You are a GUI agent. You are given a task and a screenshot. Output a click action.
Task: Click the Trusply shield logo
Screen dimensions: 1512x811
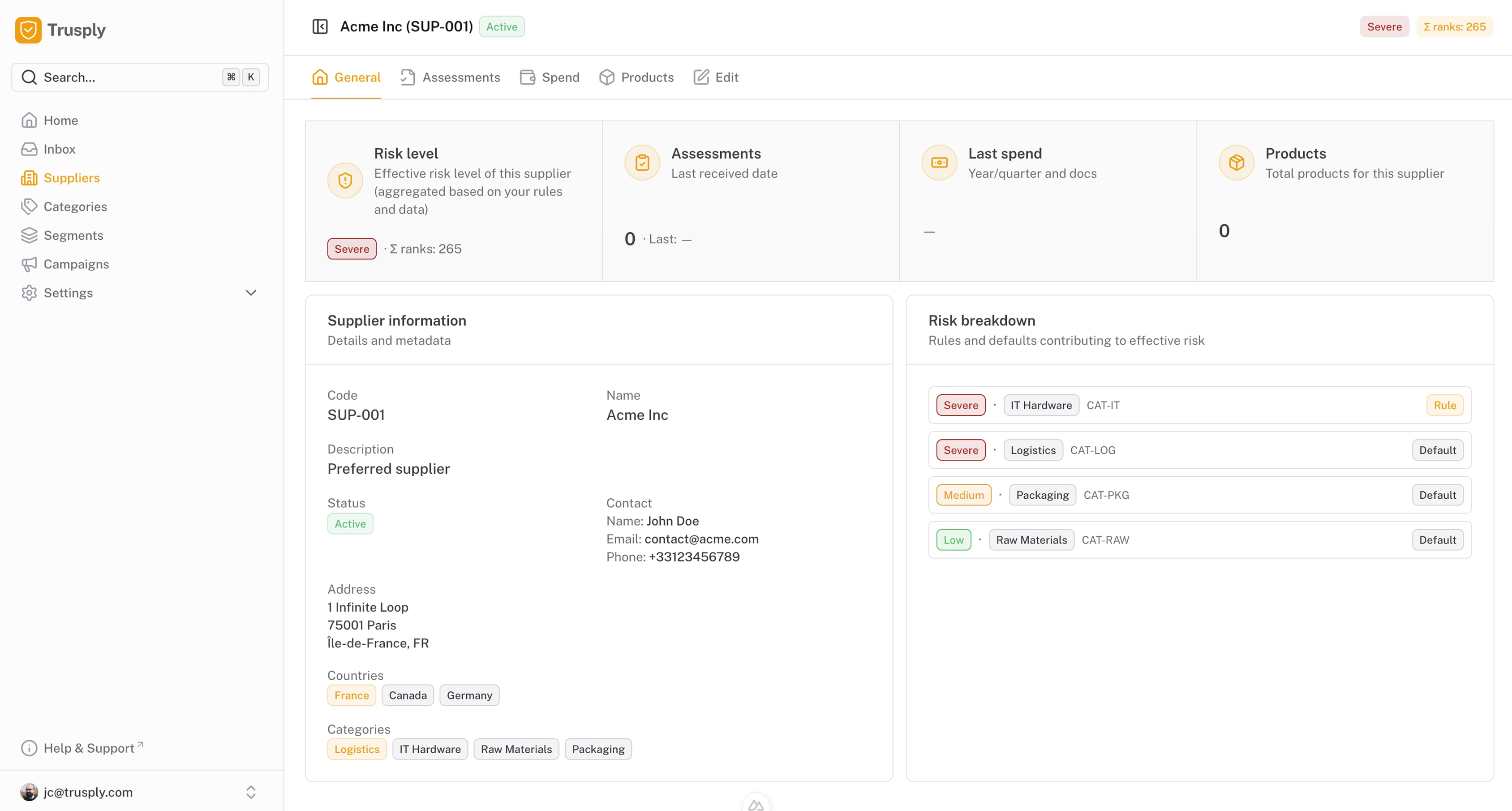28,30
